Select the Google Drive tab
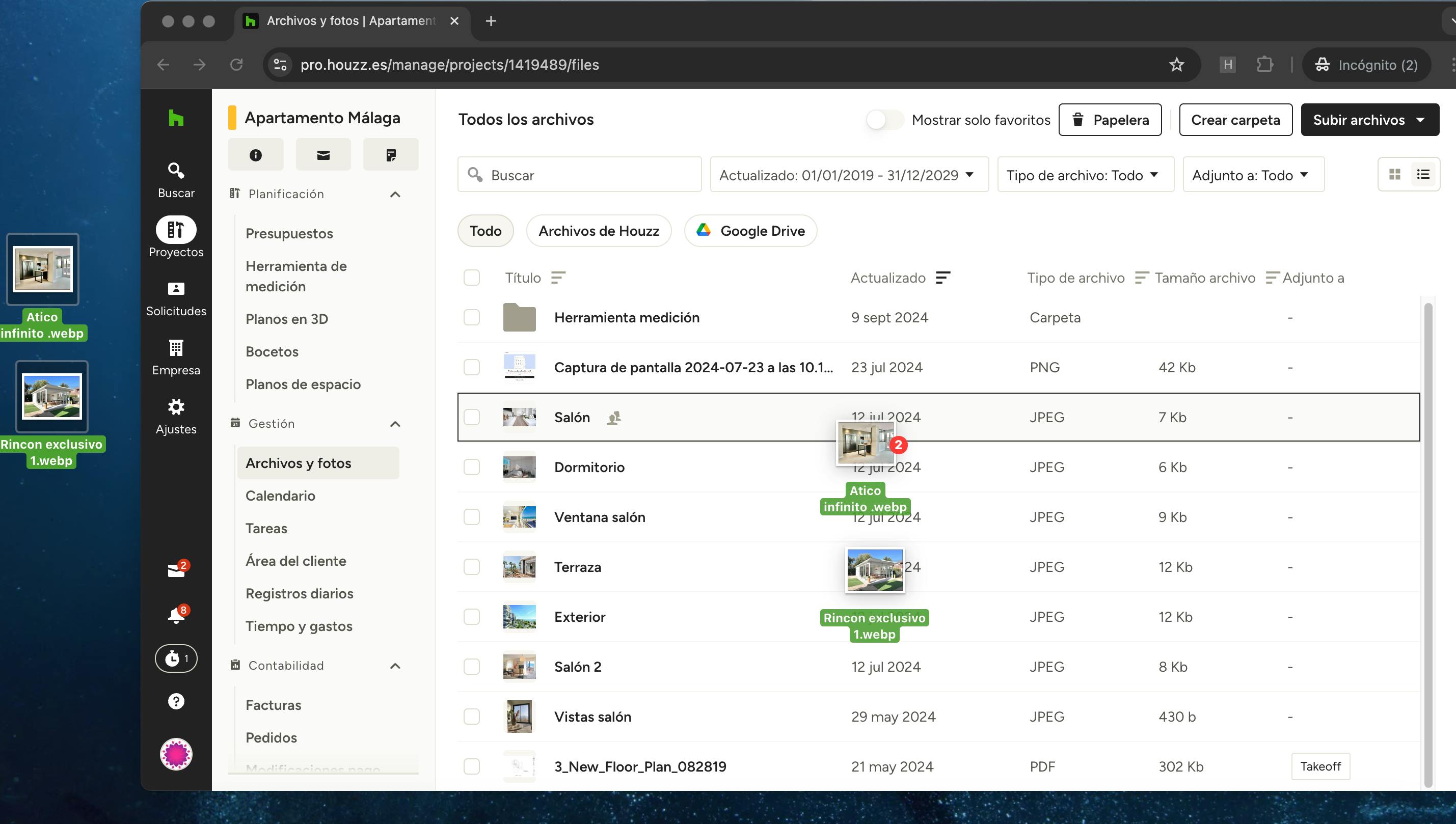Image resolution: width=1456 pixels, height=824 pixels. tap(750, 231)
